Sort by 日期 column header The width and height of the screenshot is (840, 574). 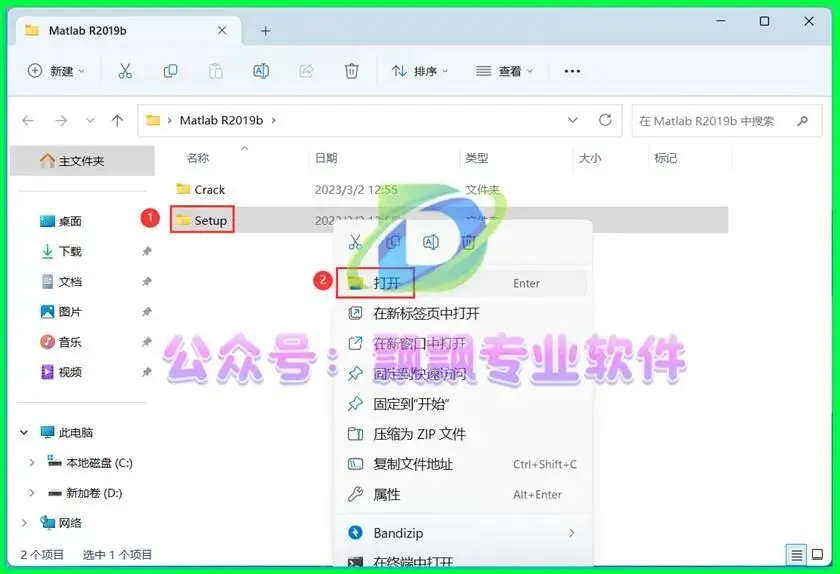[x=326, y=158]
